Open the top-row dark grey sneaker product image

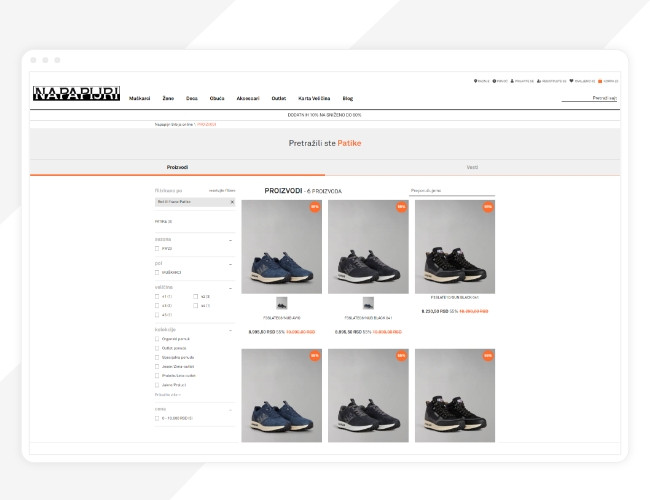coord(368,247)
